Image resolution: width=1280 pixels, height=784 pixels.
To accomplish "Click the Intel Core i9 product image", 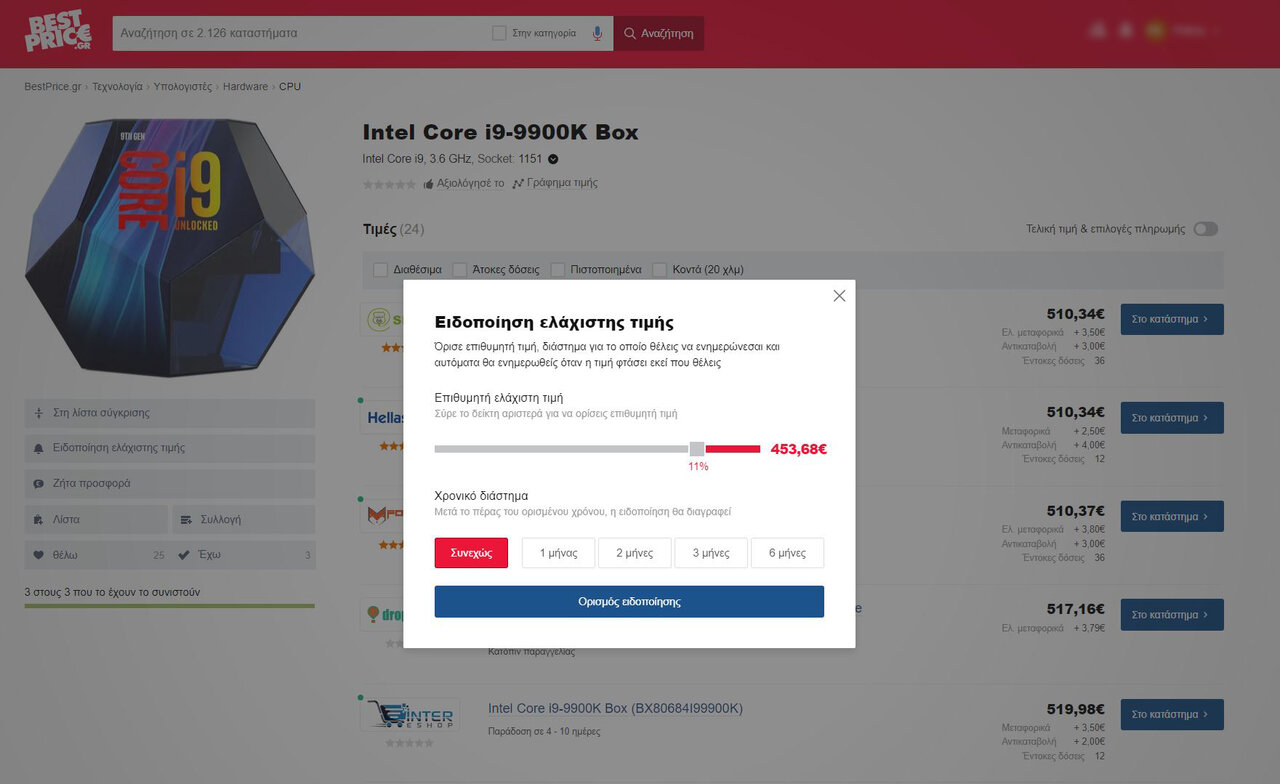I will (170, 246).
